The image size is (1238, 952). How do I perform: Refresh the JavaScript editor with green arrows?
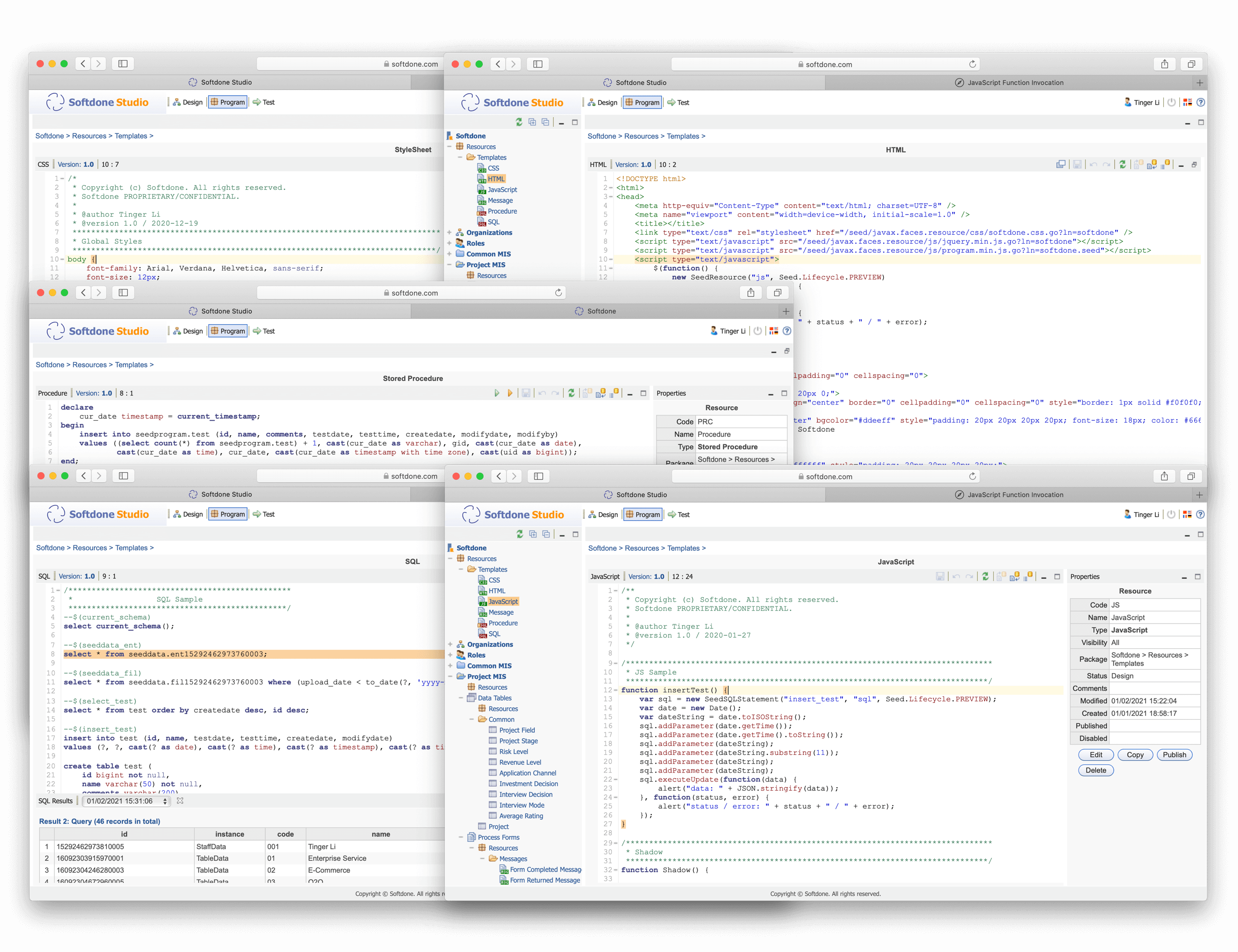click(985, 576)
